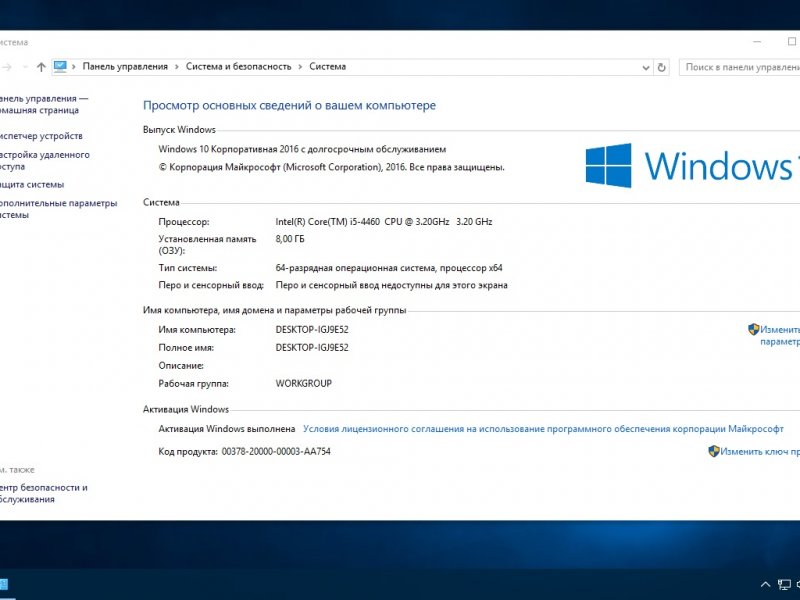The image size is (800, 600).
Task: Expand the chevron before Панель управления breadcrumb
Action: tap(73, 67)
